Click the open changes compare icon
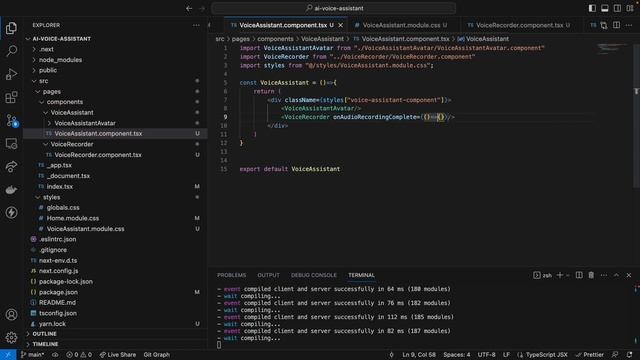 [x=604, y=25]
